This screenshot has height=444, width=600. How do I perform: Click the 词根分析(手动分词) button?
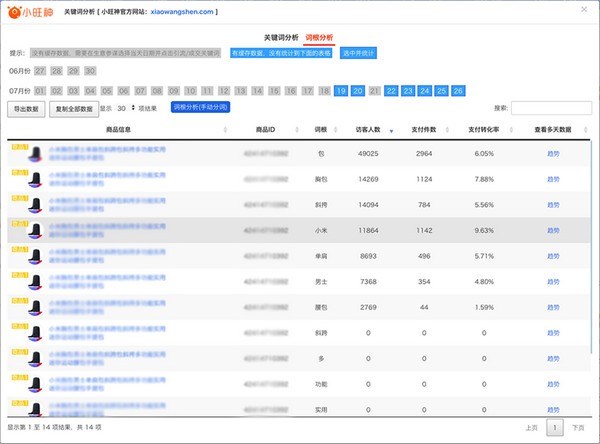(200, 107)
